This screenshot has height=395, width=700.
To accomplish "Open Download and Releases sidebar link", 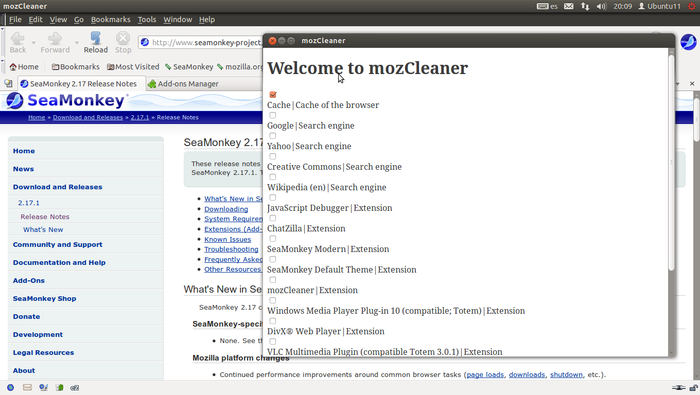I will [58, 187].
